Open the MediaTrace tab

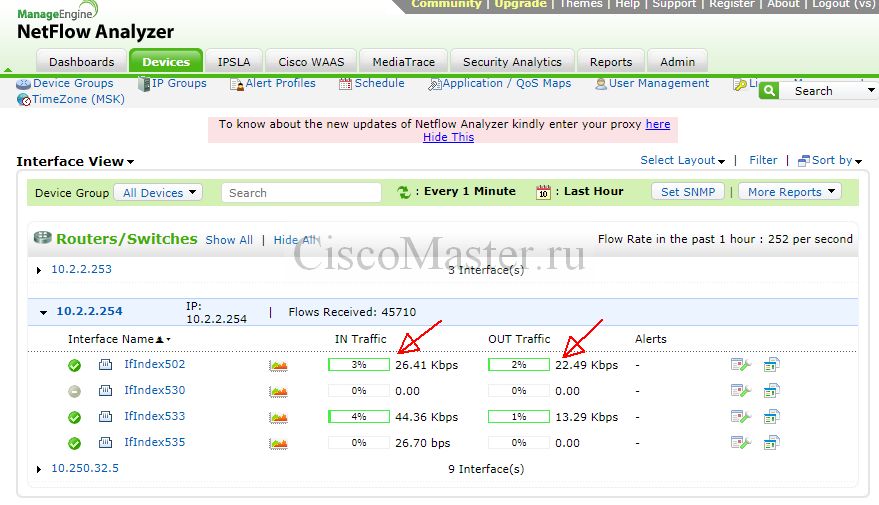404,62
